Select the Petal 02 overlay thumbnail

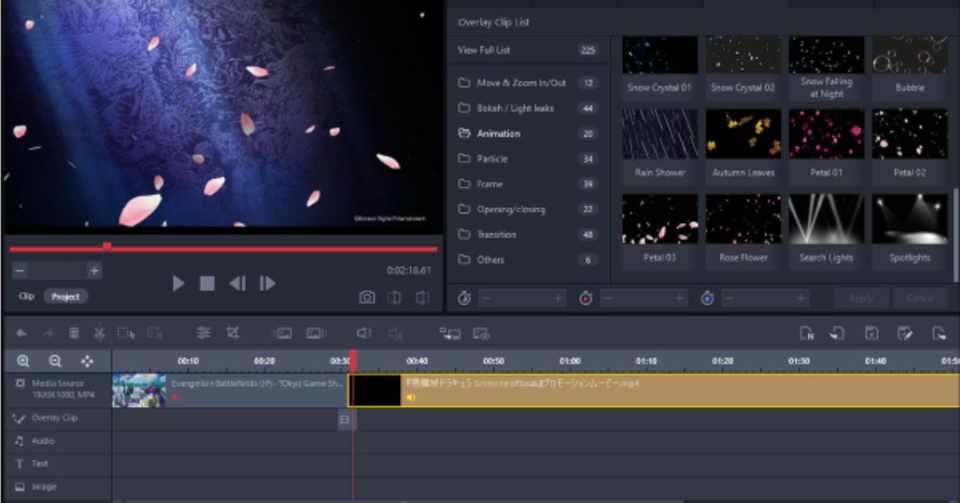910,135
